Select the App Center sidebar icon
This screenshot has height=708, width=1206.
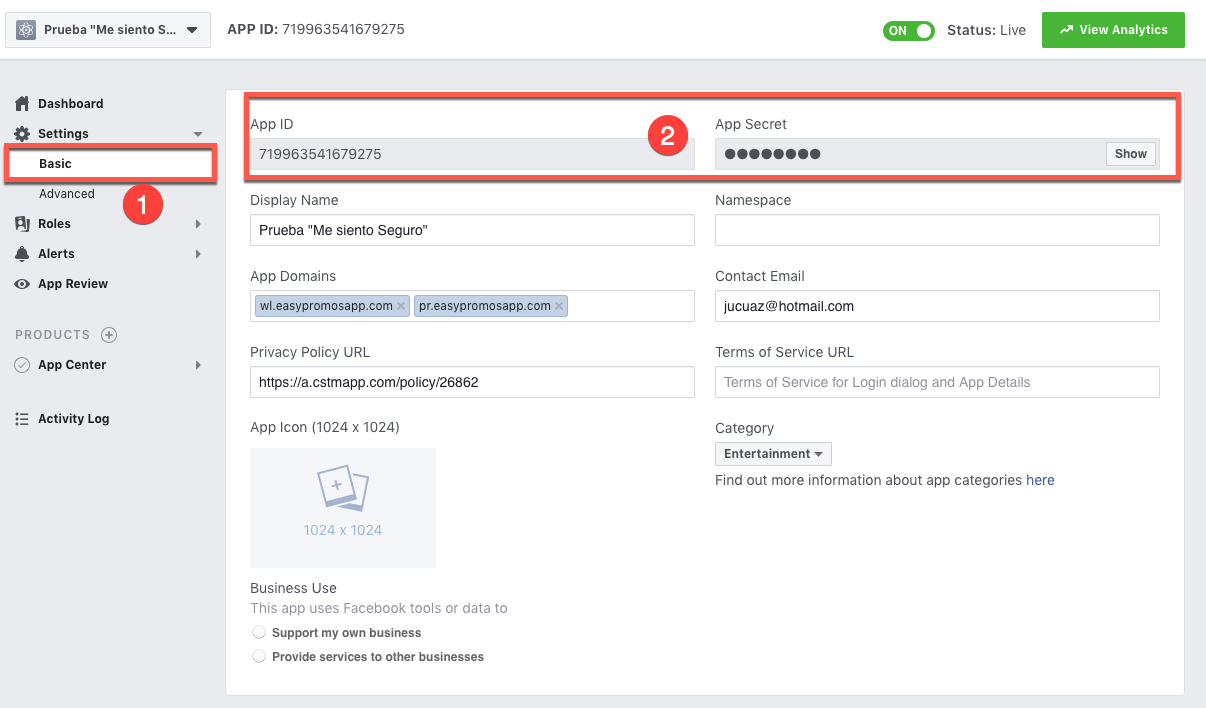(x=23, y=364)
